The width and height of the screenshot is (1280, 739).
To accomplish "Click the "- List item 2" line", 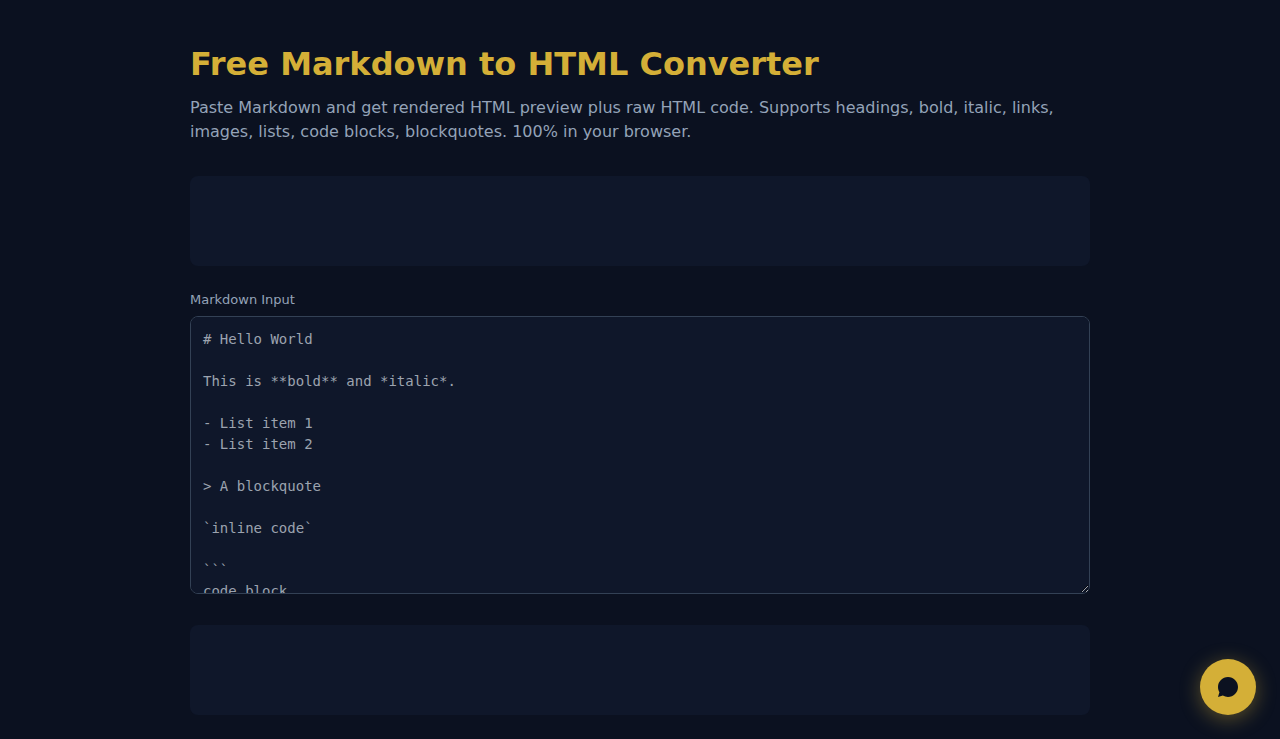I will pos(258,444).
